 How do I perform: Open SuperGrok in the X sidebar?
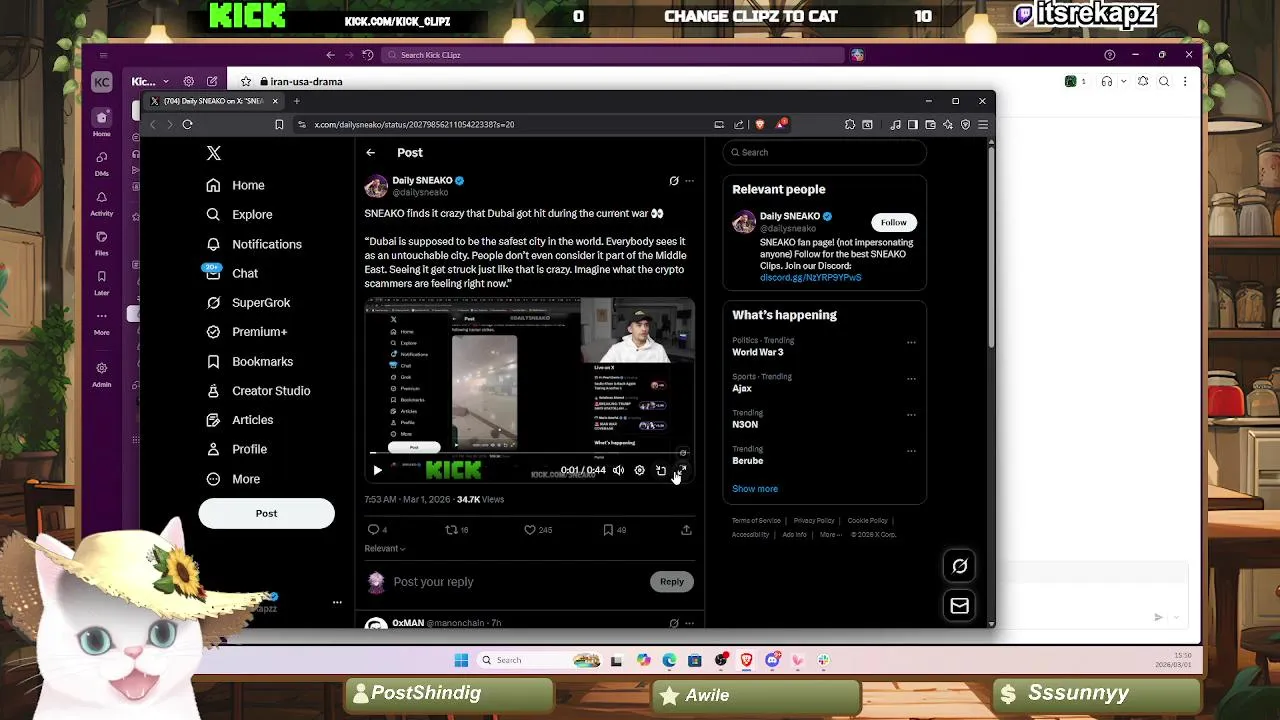pos(248,302)
